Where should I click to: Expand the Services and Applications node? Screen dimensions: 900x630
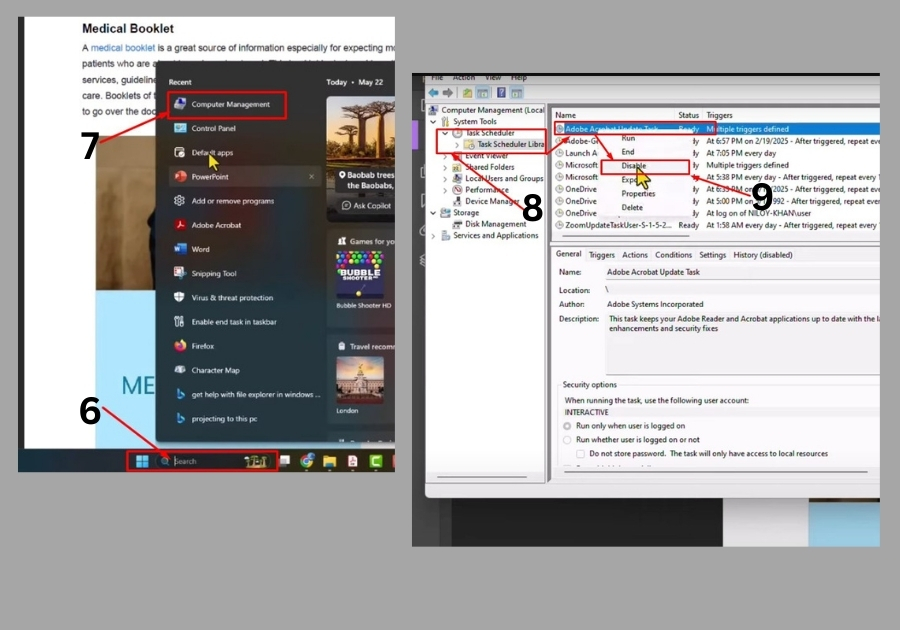pyautogui.click(x=433, y=236)
